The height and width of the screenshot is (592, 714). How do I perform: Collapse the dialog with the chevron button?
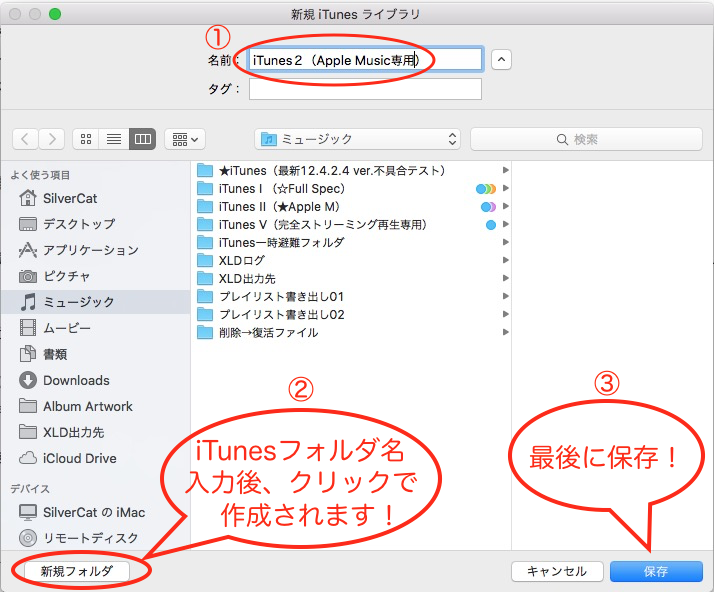point(501,60)
